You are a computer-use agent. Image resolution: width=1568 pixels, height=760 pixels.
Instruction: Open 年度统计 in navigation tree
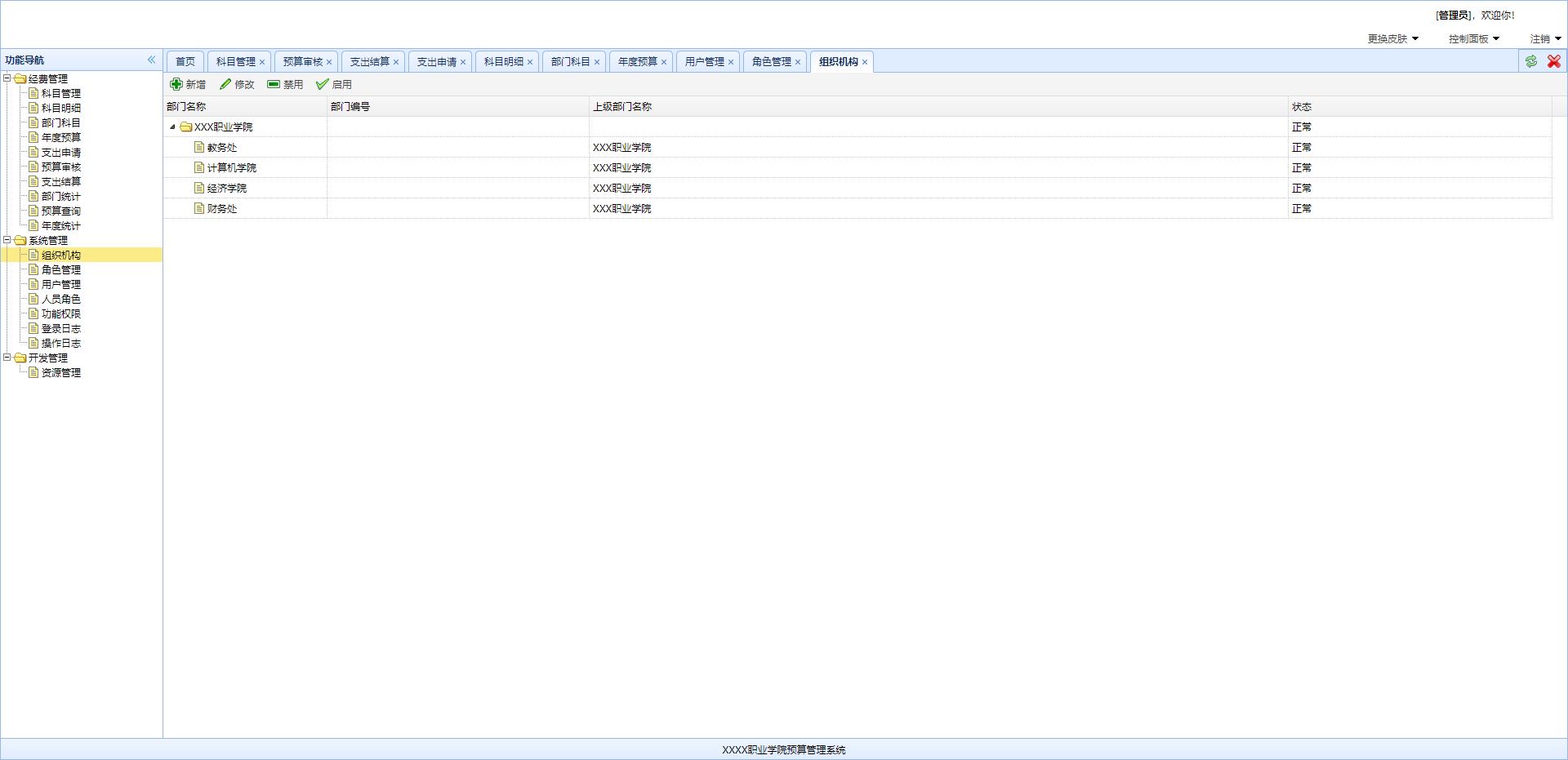[61, 225]
